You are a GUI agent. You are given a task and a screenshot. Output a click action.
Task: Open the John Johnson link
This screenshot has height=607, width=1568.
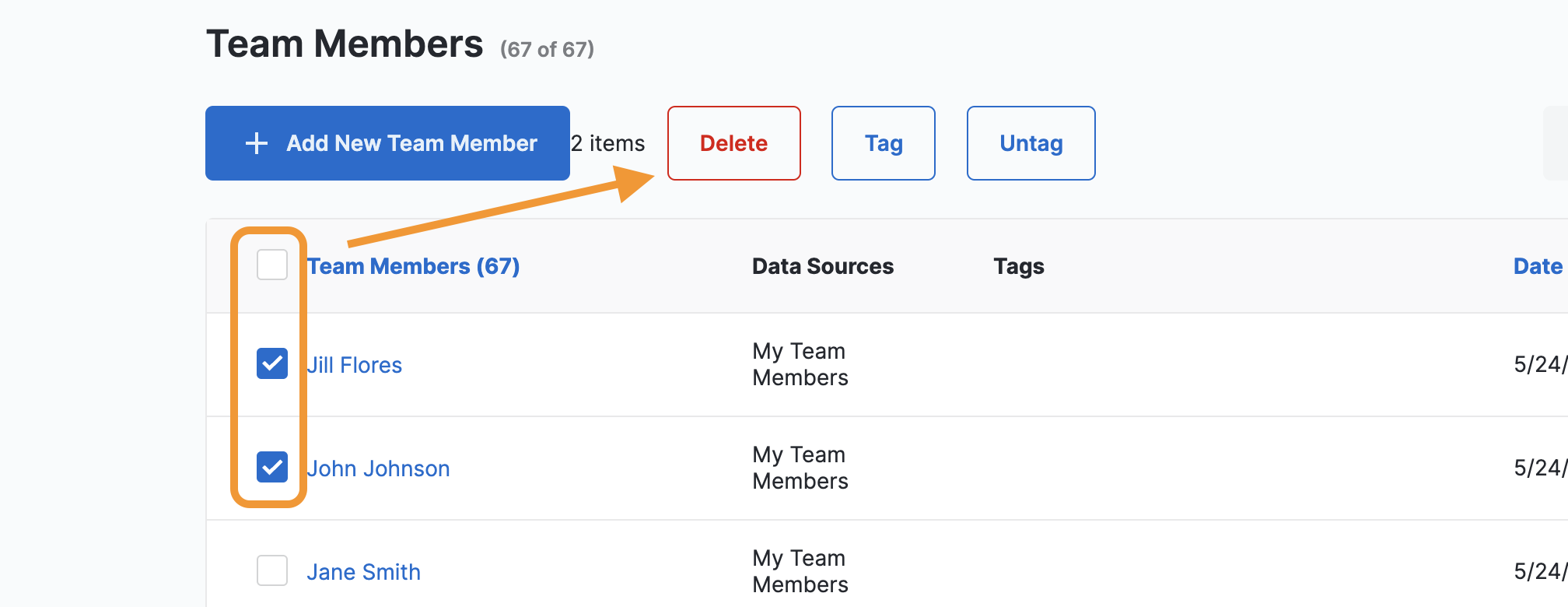point(378,468)
